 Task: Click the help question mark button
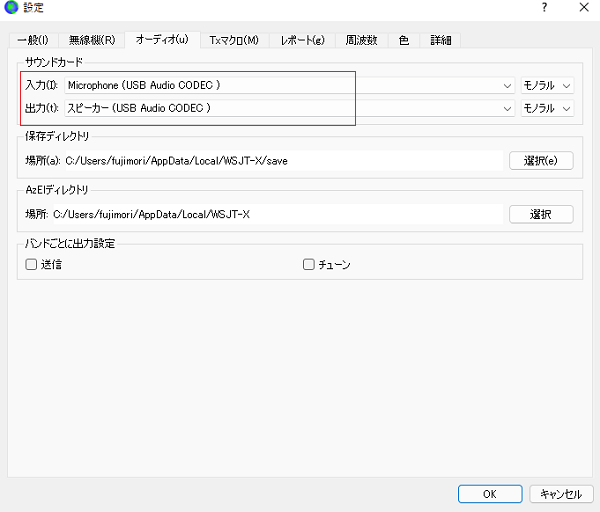point(544,9)
